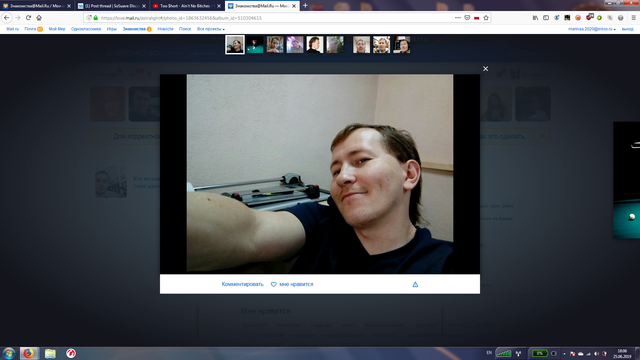This screenshot has width=640, height=360.
Task: Bookmark this page with the star icon
Action: [486, 18]
